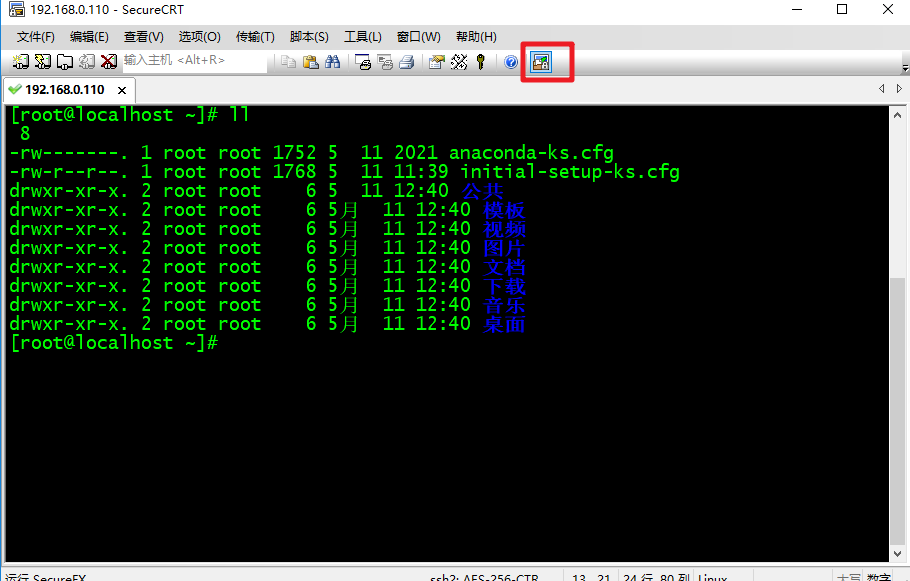Click the 桌面 directory name

point(504,324)
